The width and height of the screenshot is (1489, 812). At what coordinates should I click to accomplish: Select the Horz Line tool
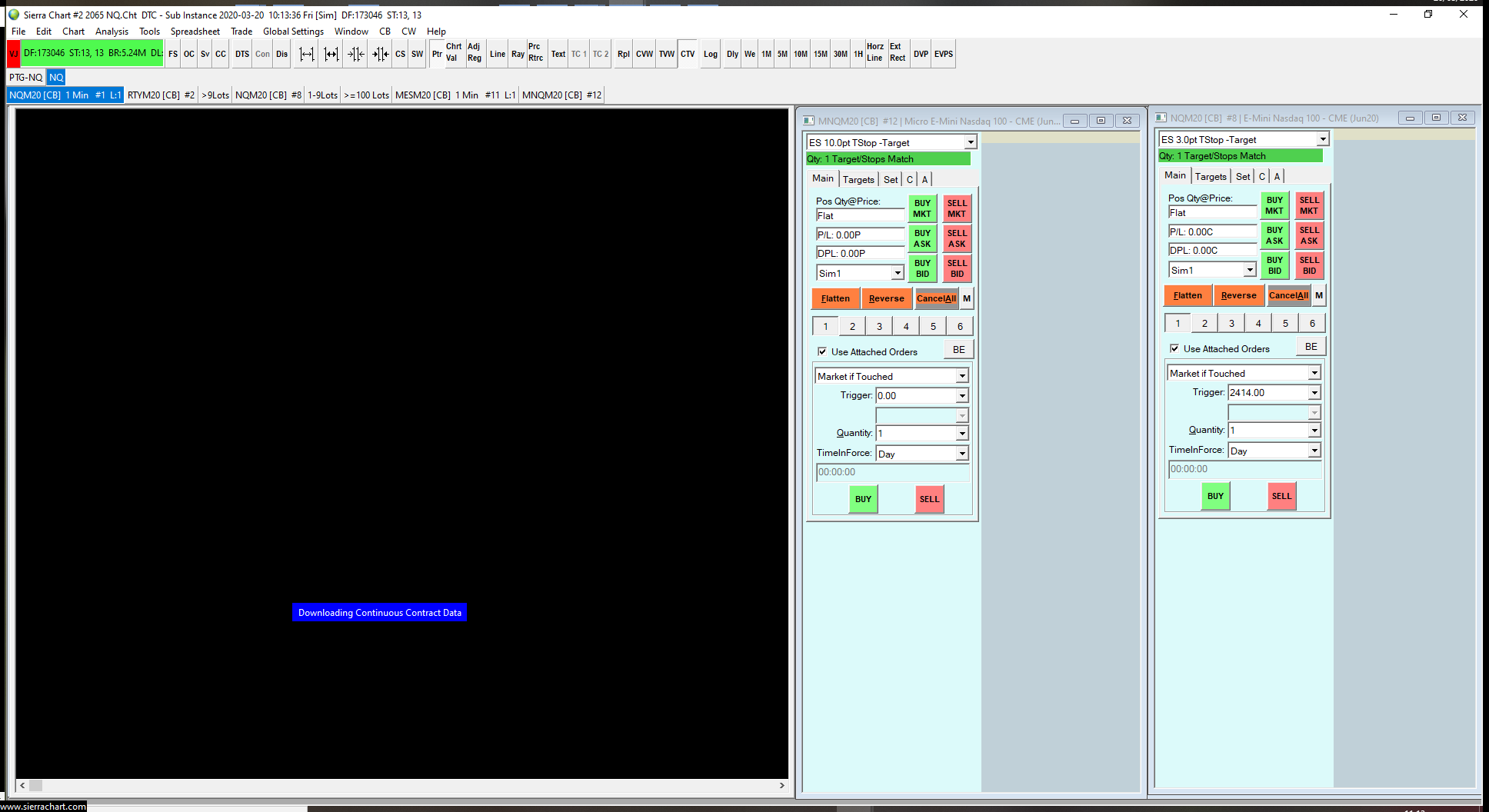[x=875, y=52]
